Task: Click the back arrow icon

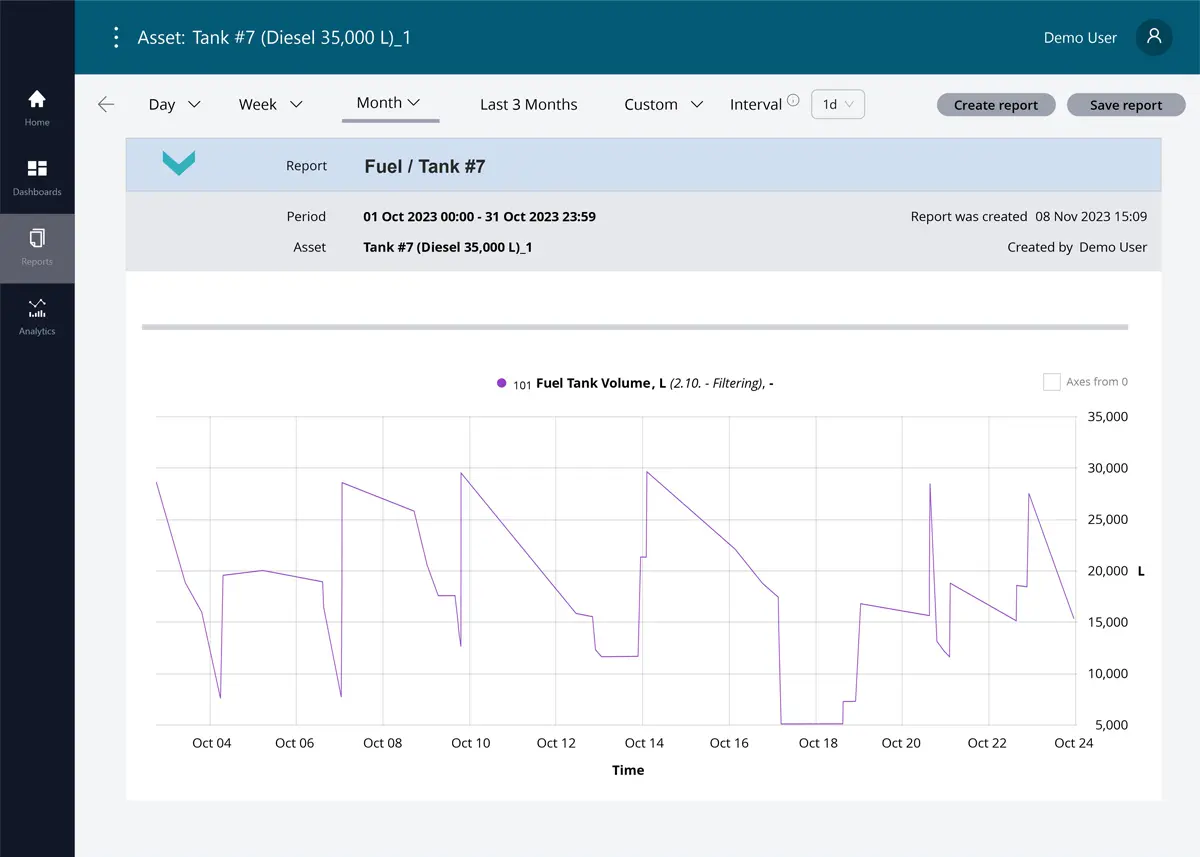Action: [106, 105]
